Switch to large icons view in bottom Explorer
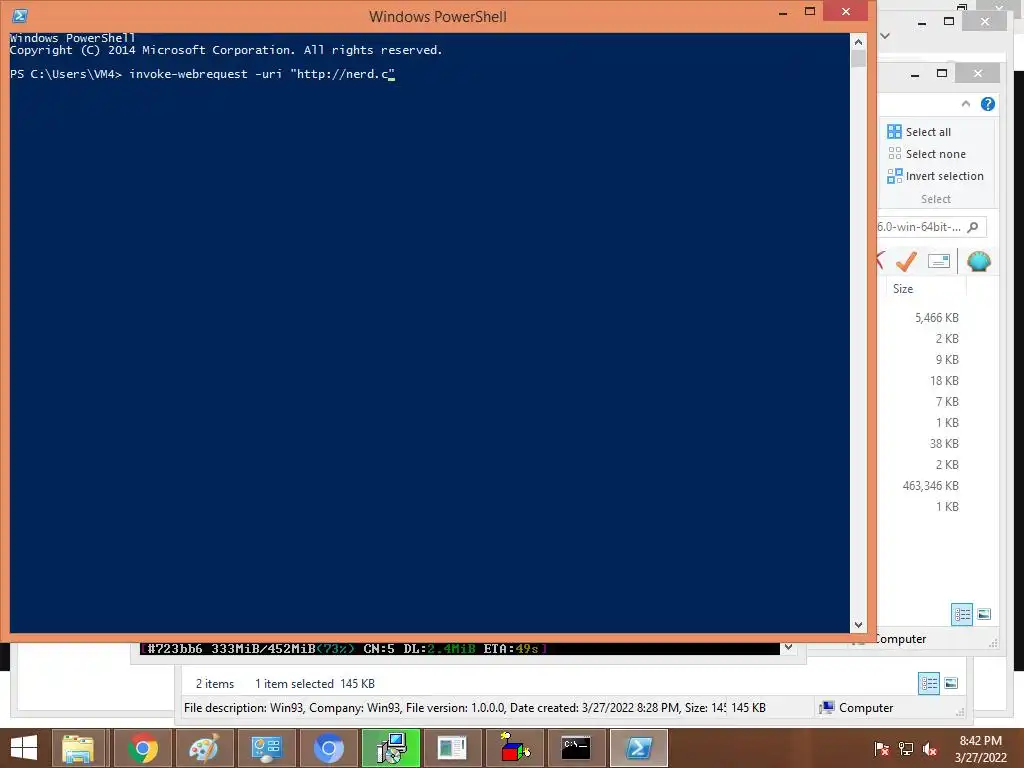Image resolution: width=1024 pixels, height=768 pixels. point(952,683)
